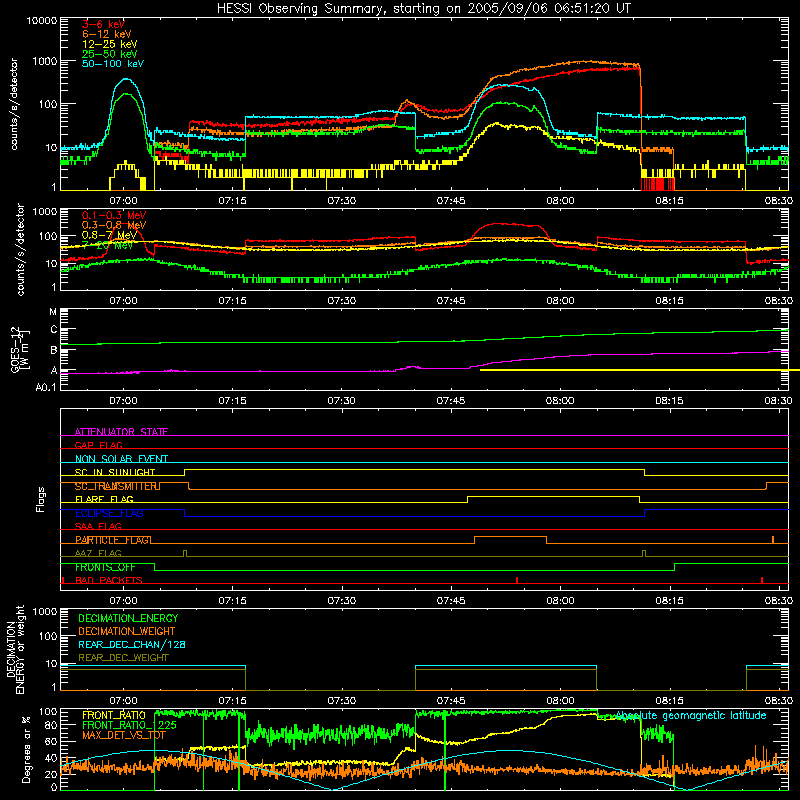Click the 'Degrees or %' axis title
This screenshot has height=800, width=800.
tap(26, 749)
